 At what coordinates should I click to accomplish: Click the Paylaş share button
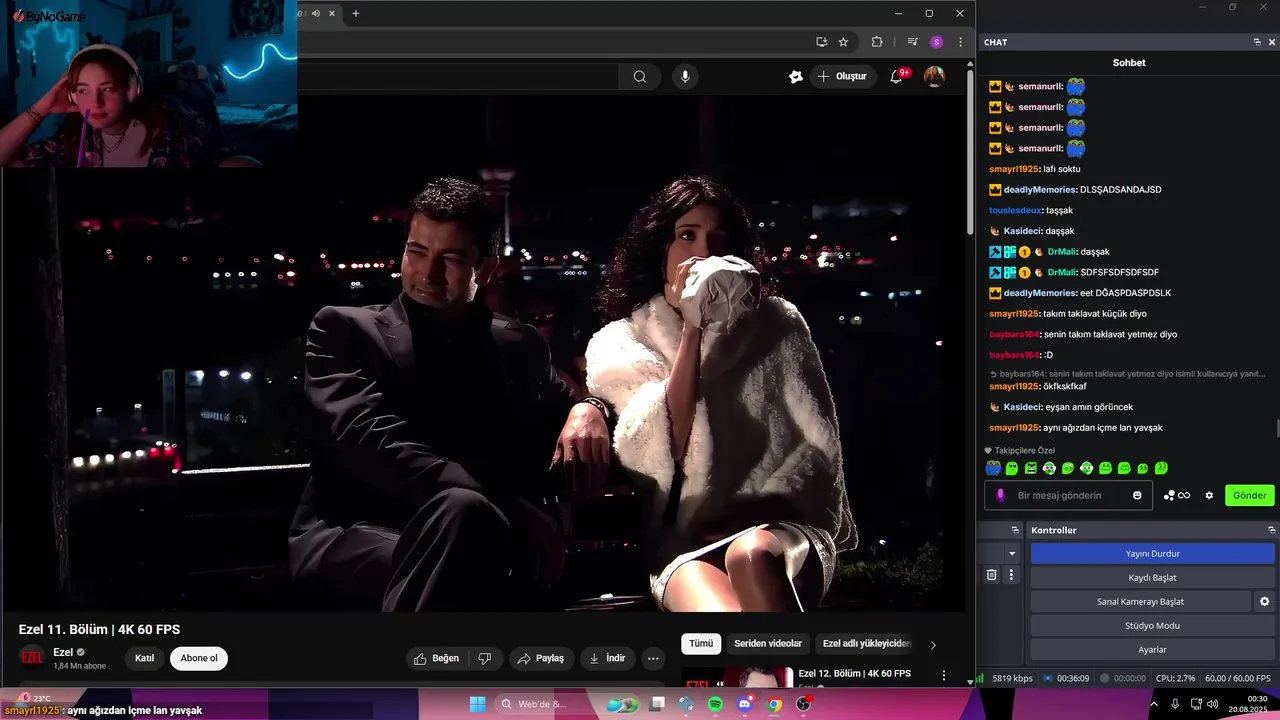click(541, 658)
